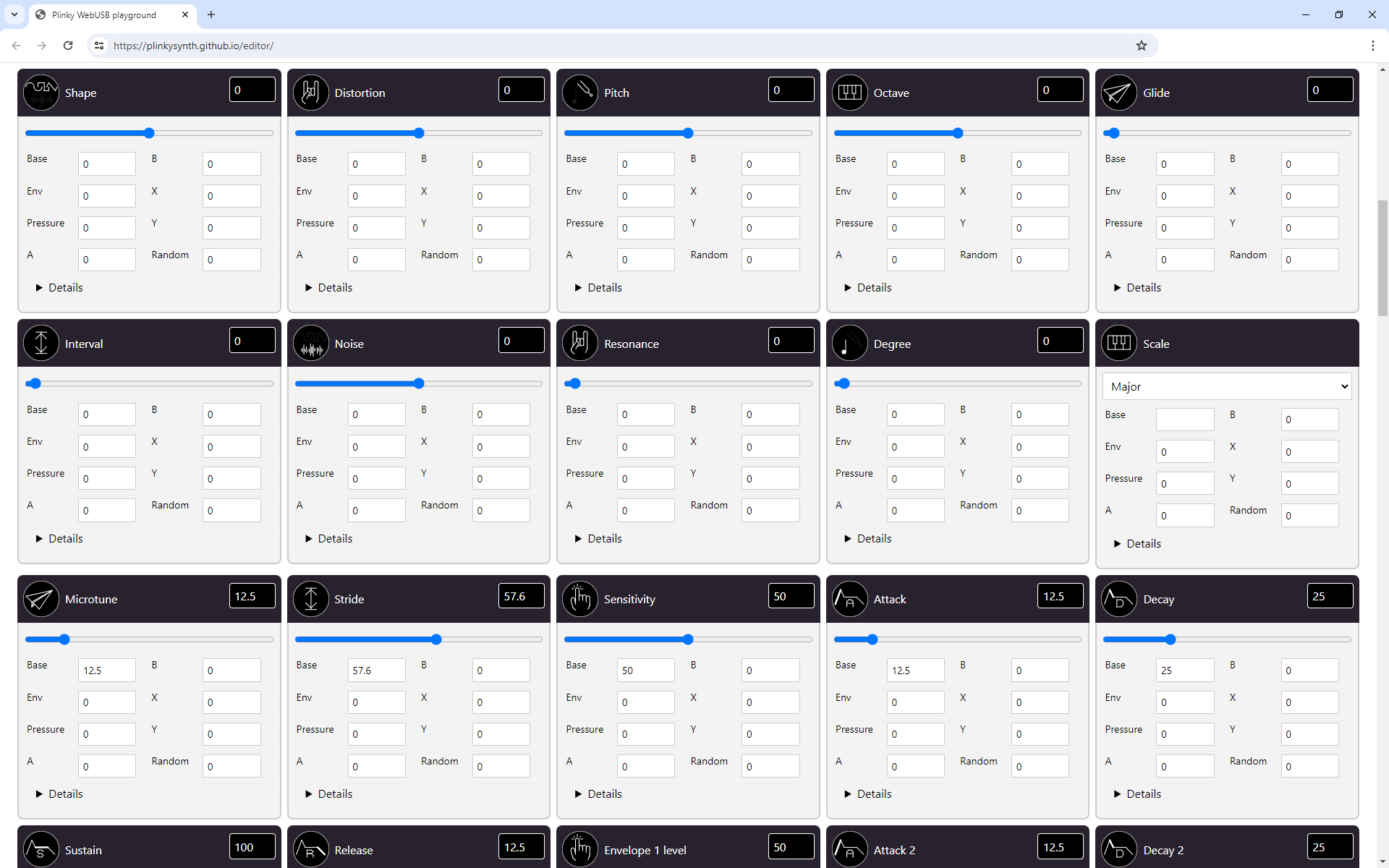Click the Microtune Base input field
The image size is (1389, 868).
click(106, 671)
